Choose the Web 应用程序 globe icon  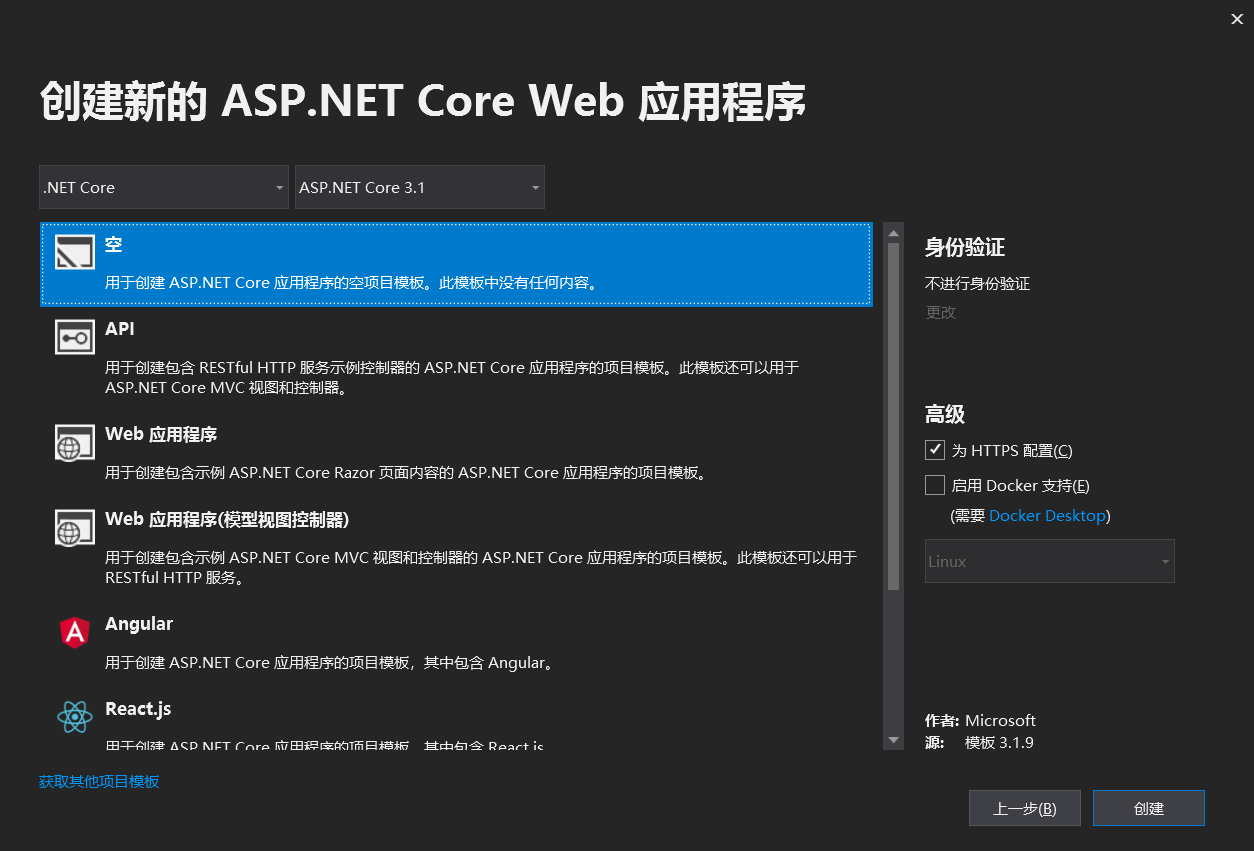coord(75,442)
